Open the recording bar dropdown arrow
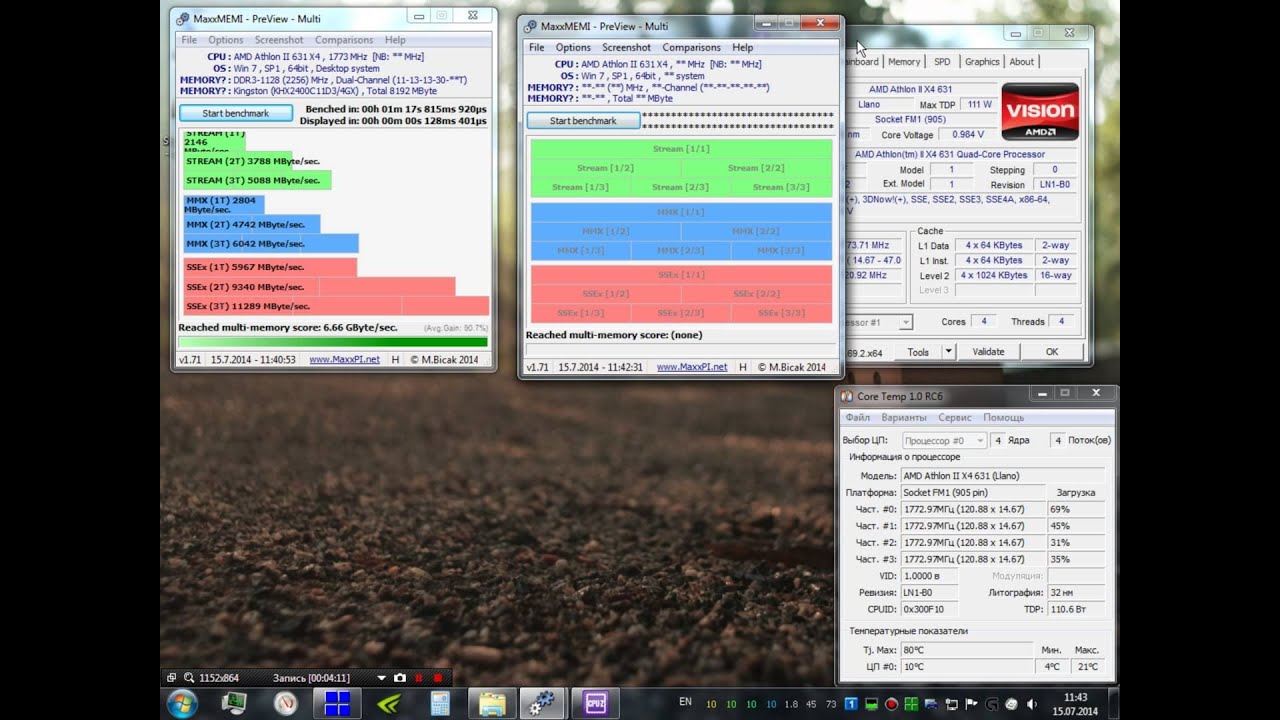This screenshot has width=1280, height=720. (381, 678)
